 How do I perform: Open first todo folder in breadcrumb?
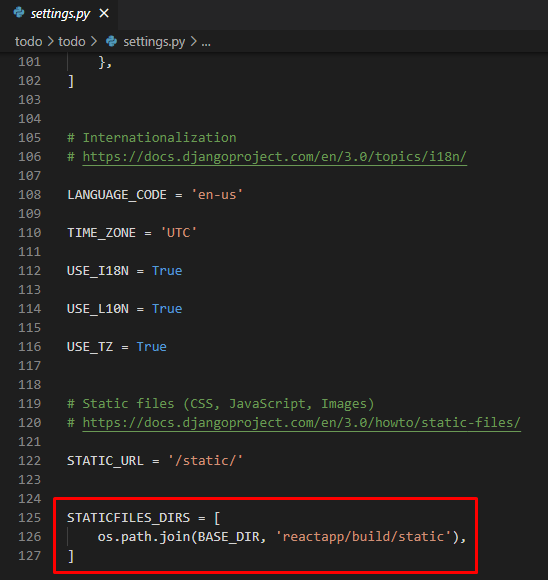[x=28, y=41]
